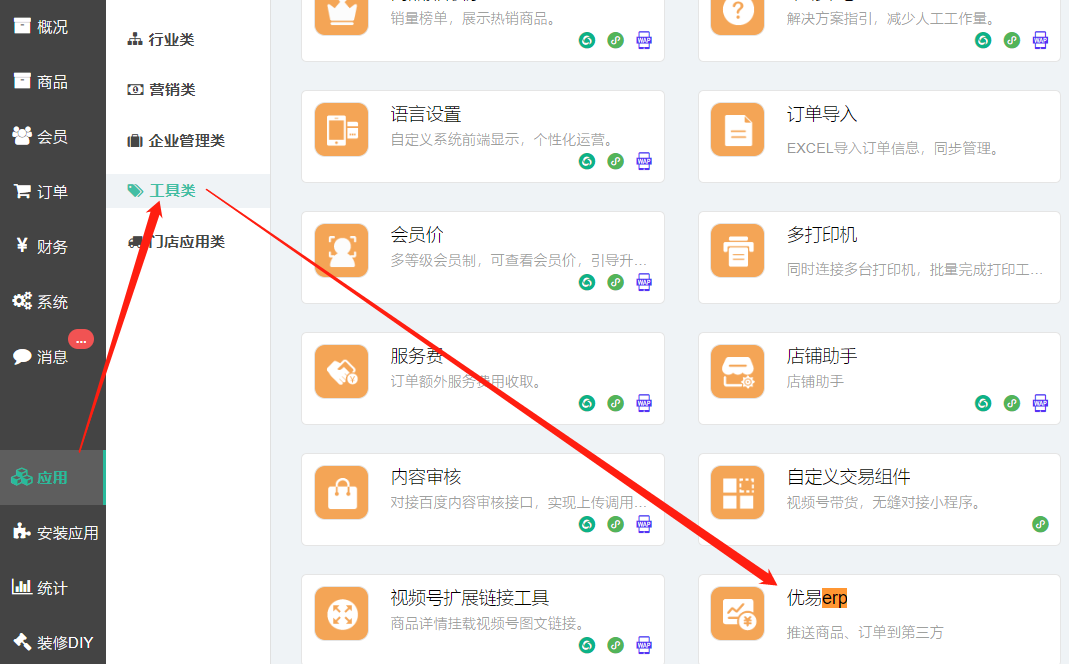Select the 行业类 category
This screenshot has width=1069, height=664.
pyautogui.click(x=161, y=40)
